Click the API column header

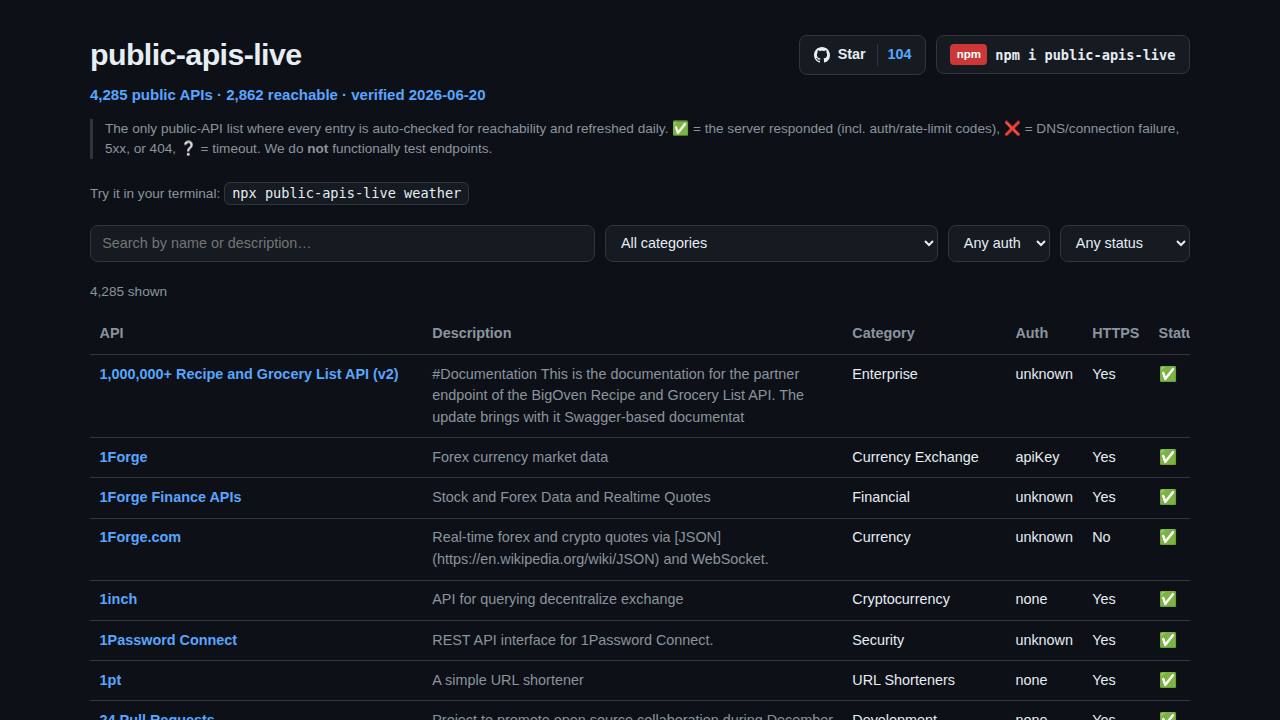111,333
